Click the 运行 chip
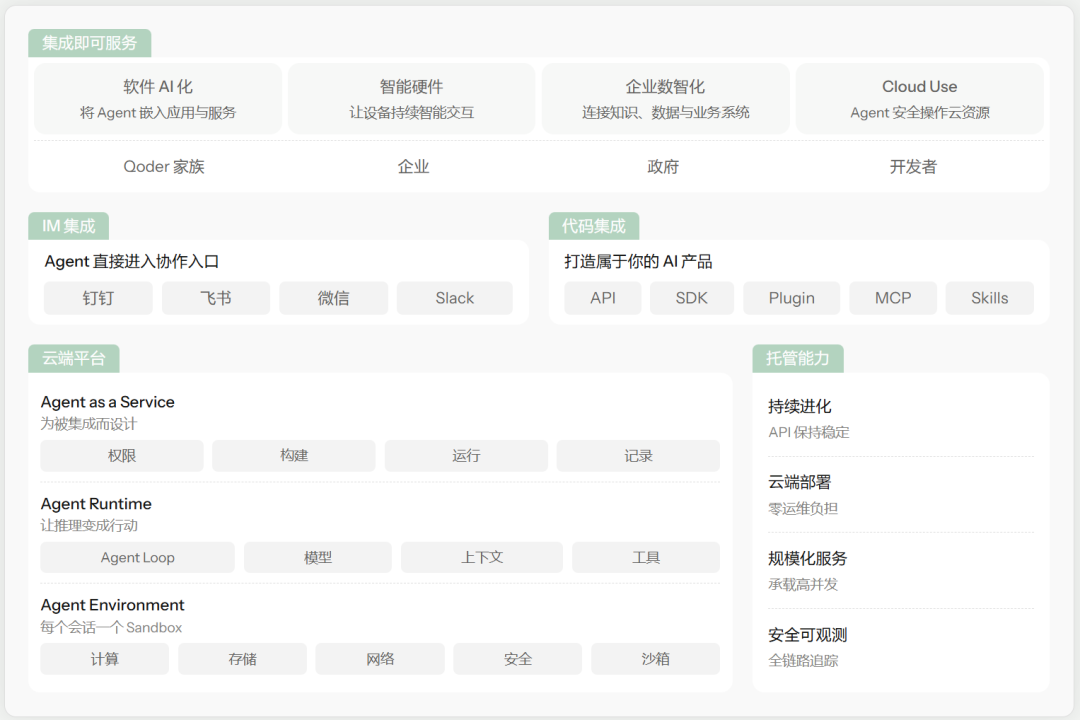The image size is (1080, 720). coord(466,455)
